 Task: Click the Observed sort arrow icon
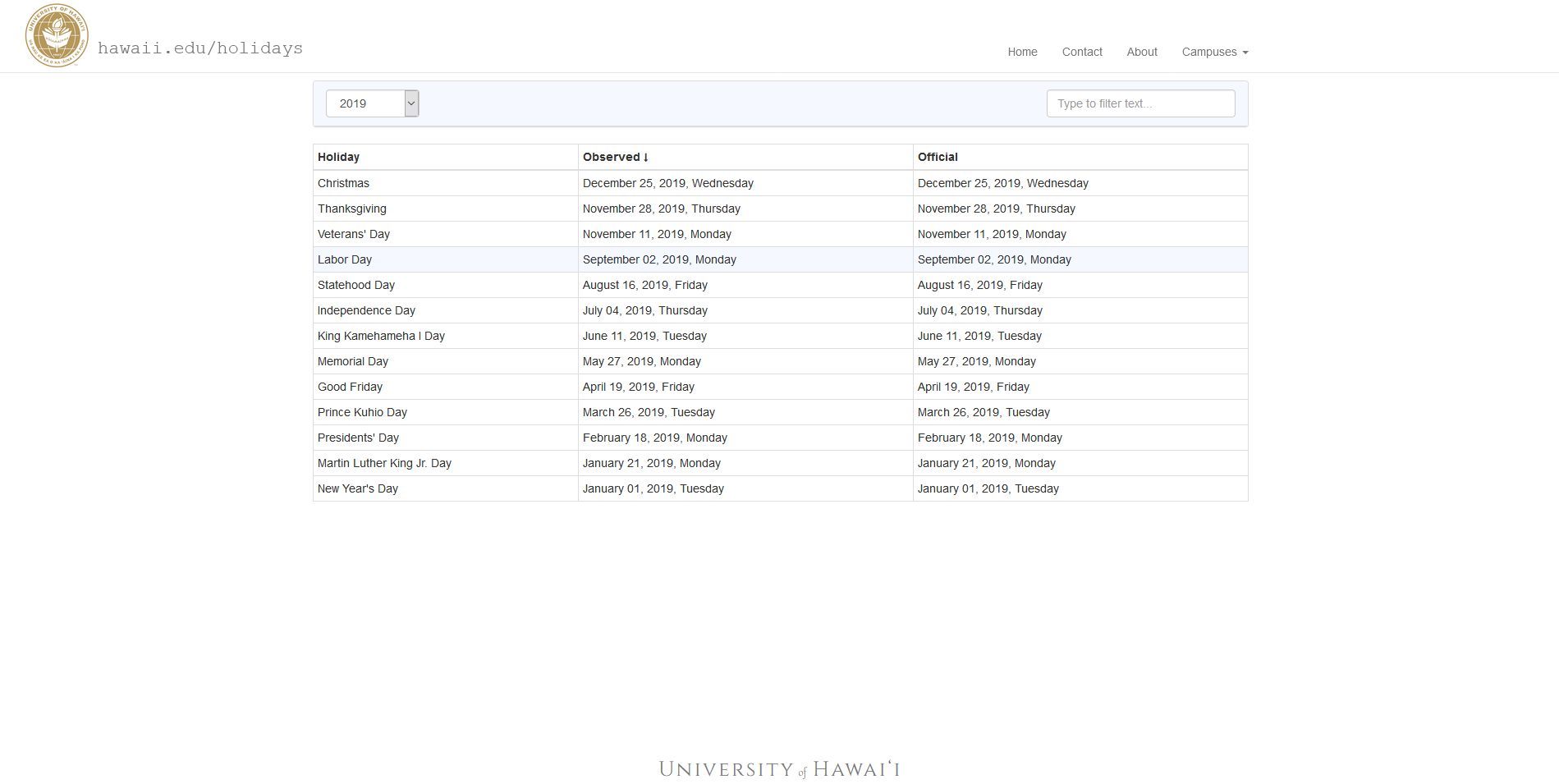646,158
